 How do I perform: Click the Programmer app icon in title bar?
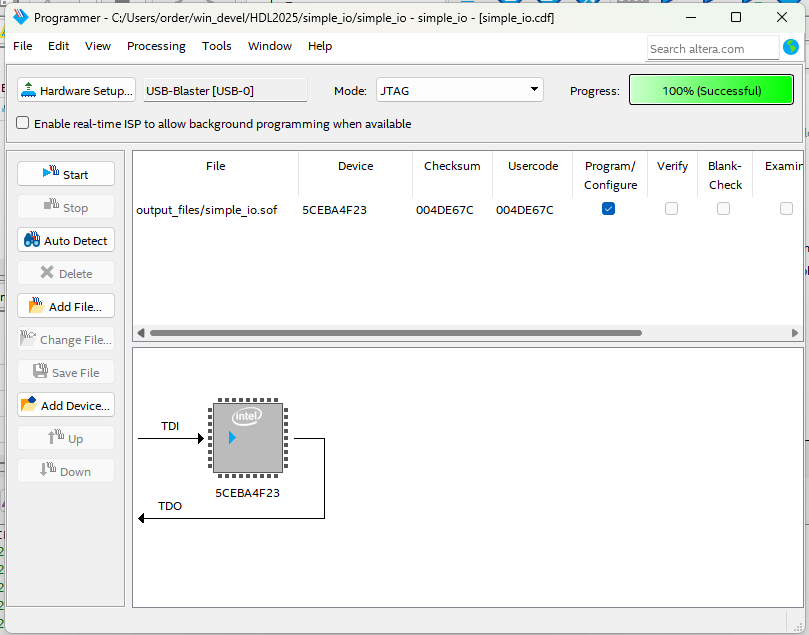pyautogui.click(x=21, y=17)
